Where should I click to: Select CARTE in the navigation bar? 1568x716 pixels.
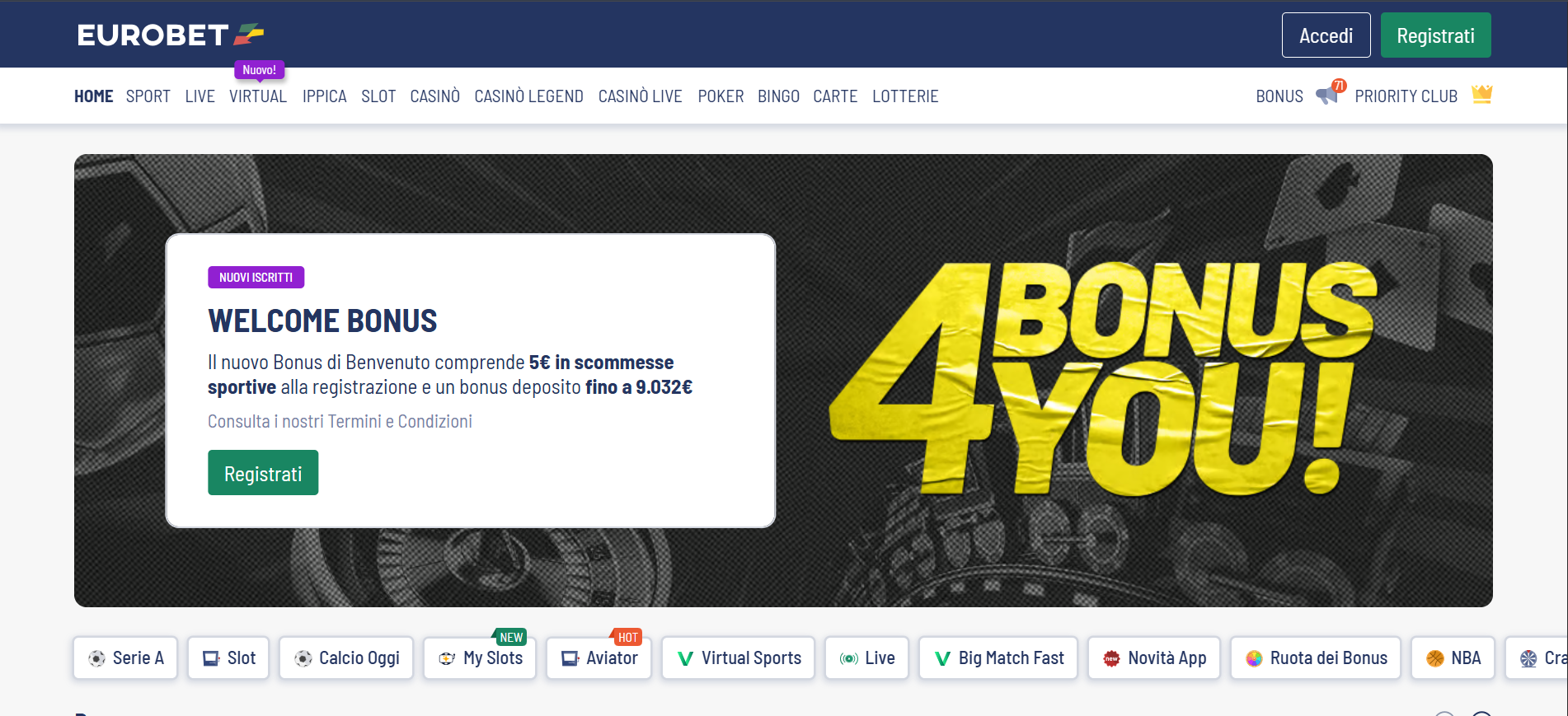click(x=836, y=96)
